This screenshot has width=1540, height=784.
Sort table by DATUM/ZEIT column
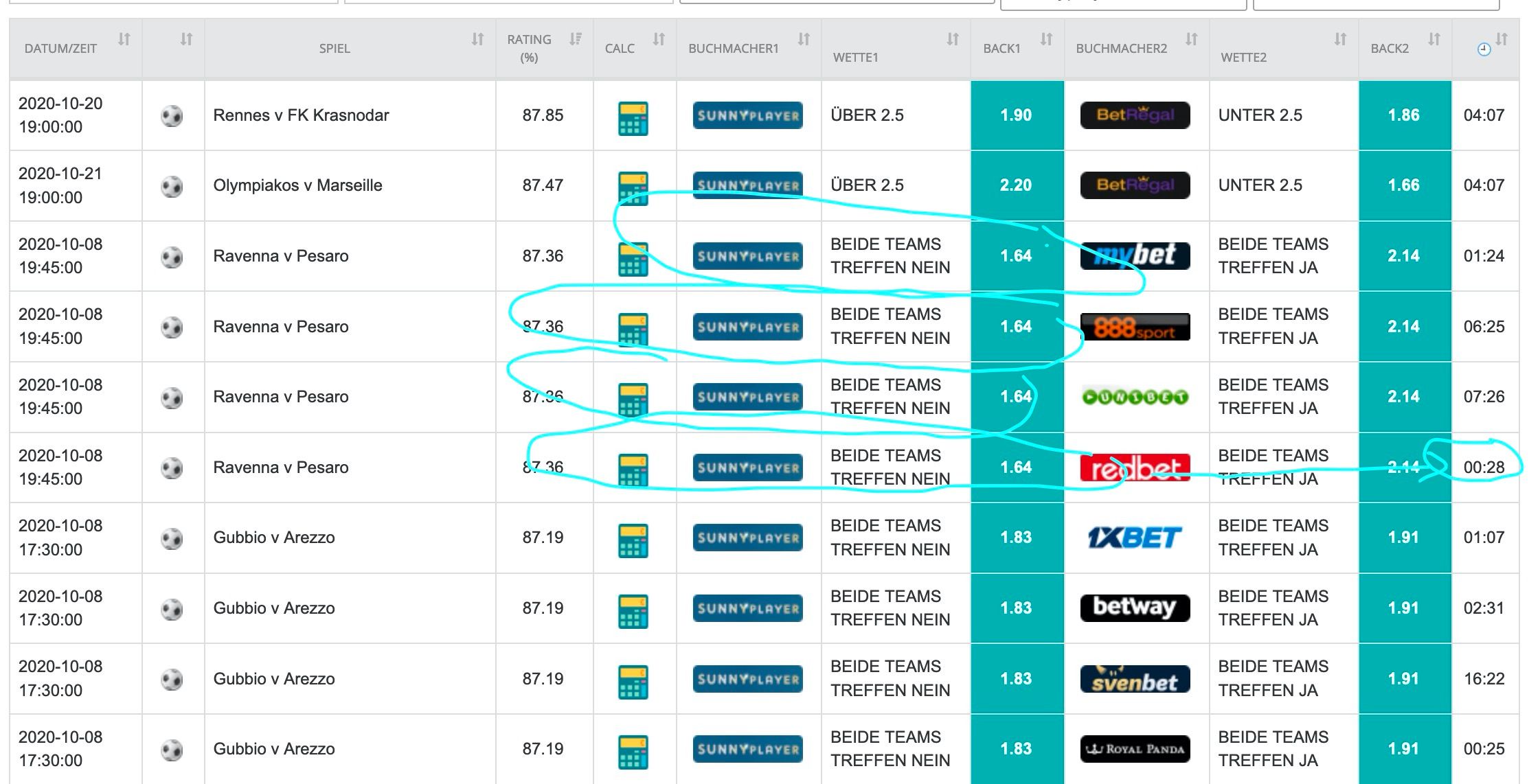point(124,39)
